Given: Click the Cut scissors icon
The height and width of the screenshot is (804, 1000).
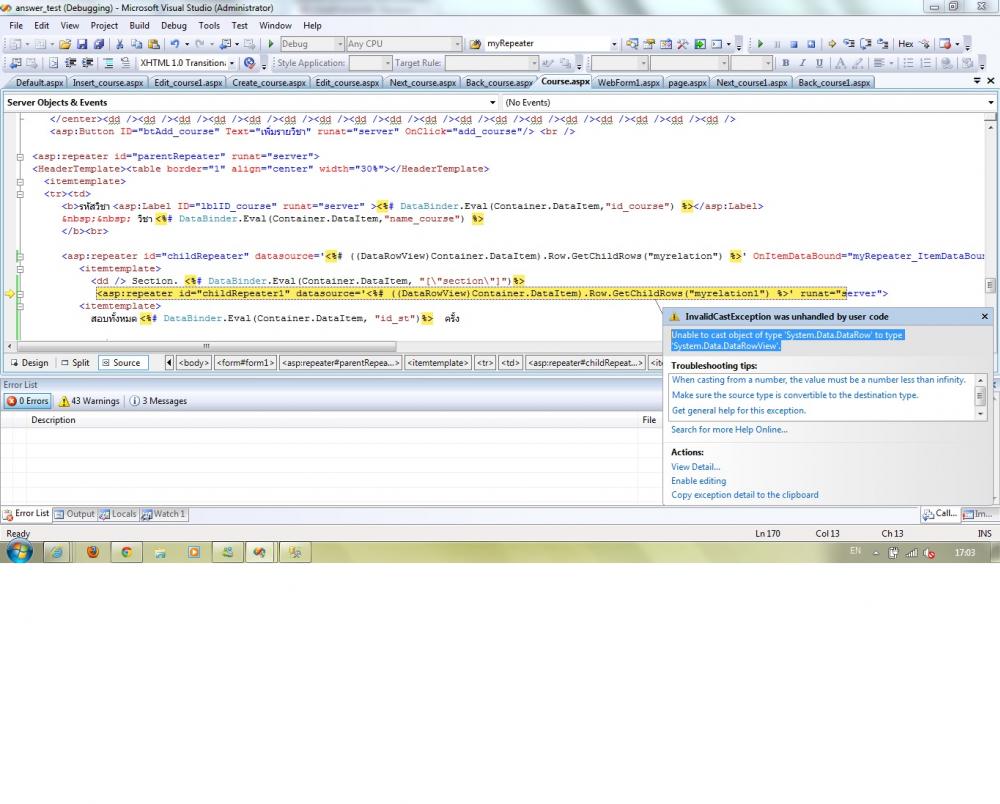Looking at the screenshot, I should click(x=120, y=44).
